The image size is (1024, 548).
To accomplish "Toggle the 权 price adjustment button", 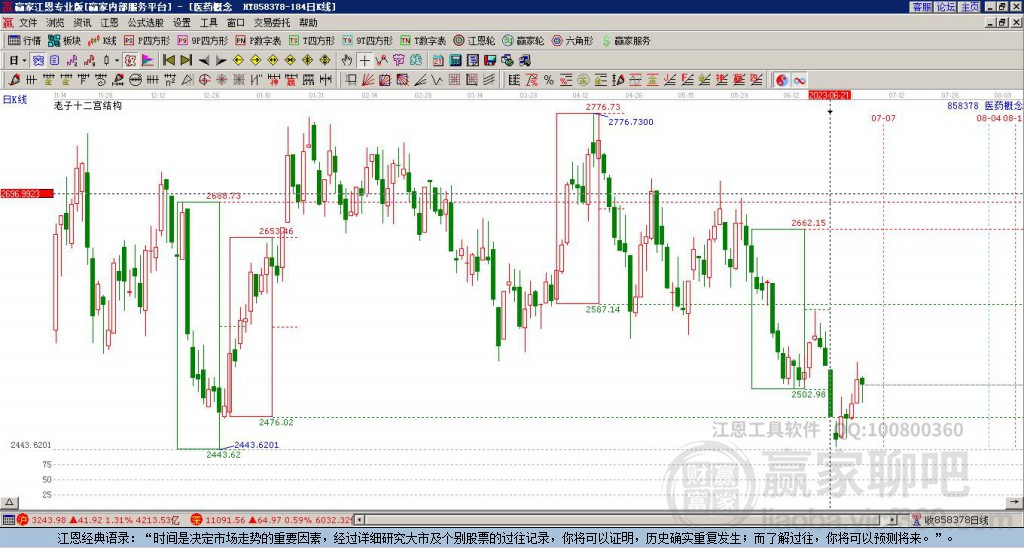I will (x=130, y=61).
